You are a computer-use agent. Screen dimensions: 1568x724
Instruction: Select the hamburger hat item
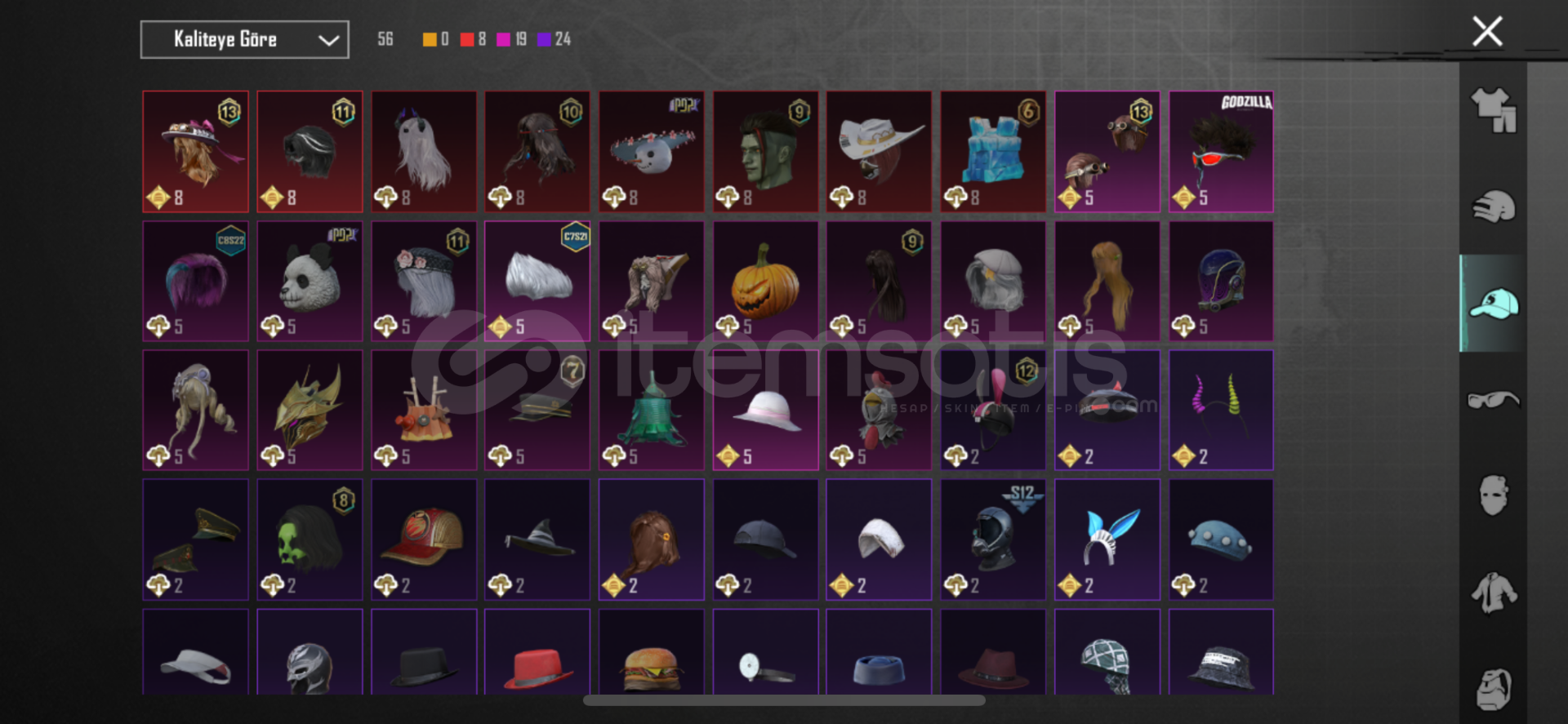point(651,653)
